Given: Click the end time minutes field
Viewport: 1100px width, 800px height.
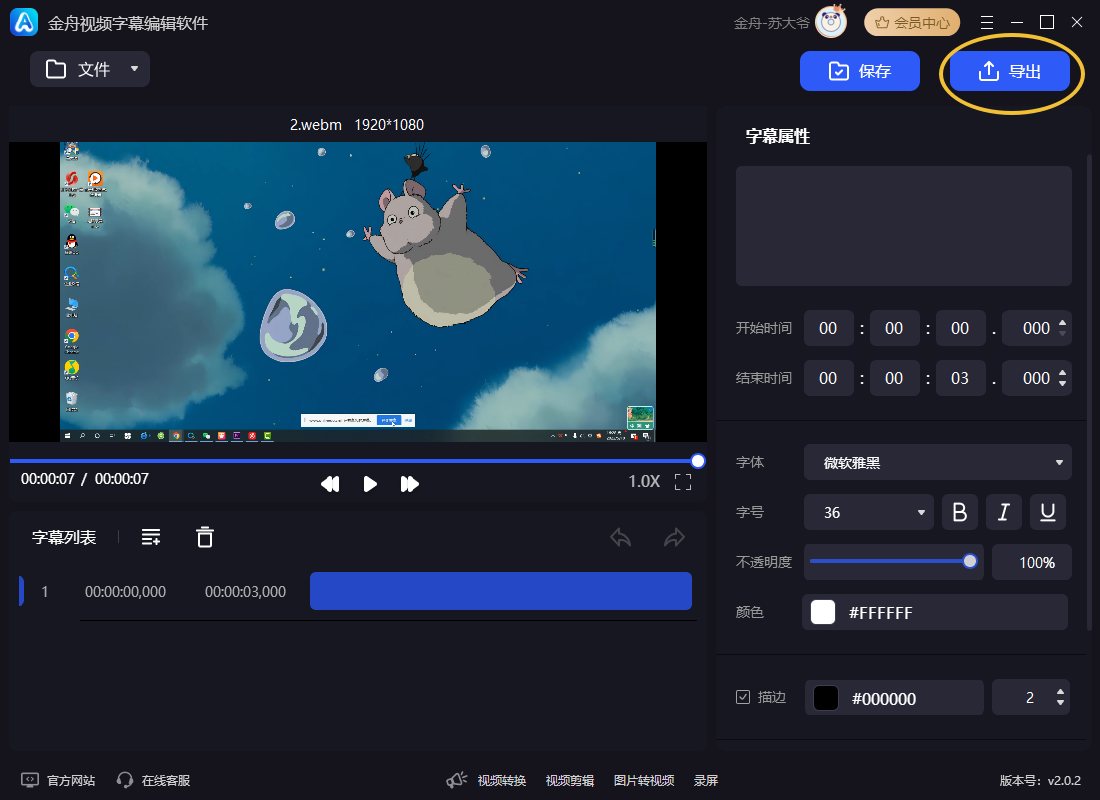Looking at the screenshot, I should click(x=894, y=378).
